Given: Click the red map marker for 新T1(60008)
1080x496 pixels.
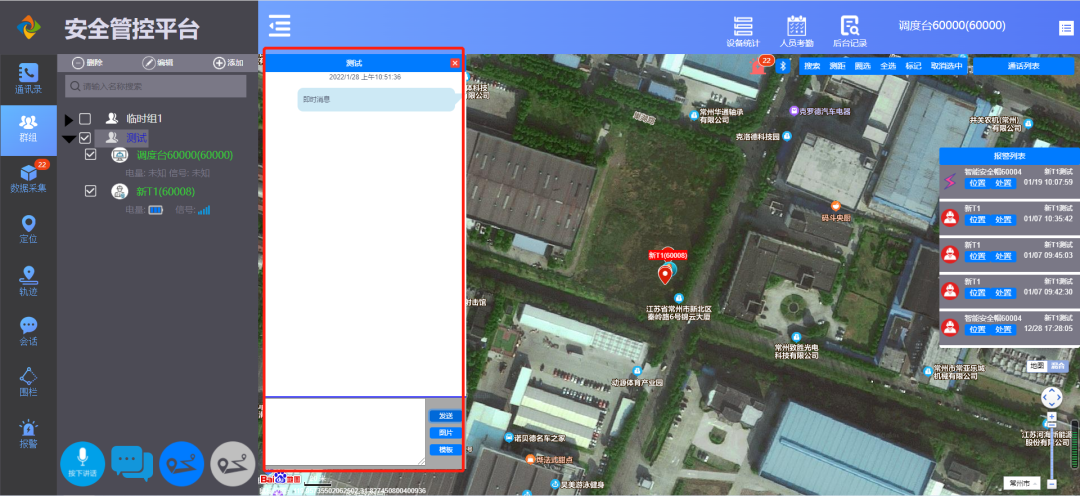Looking at the screenshot, I should click(665, 276).
